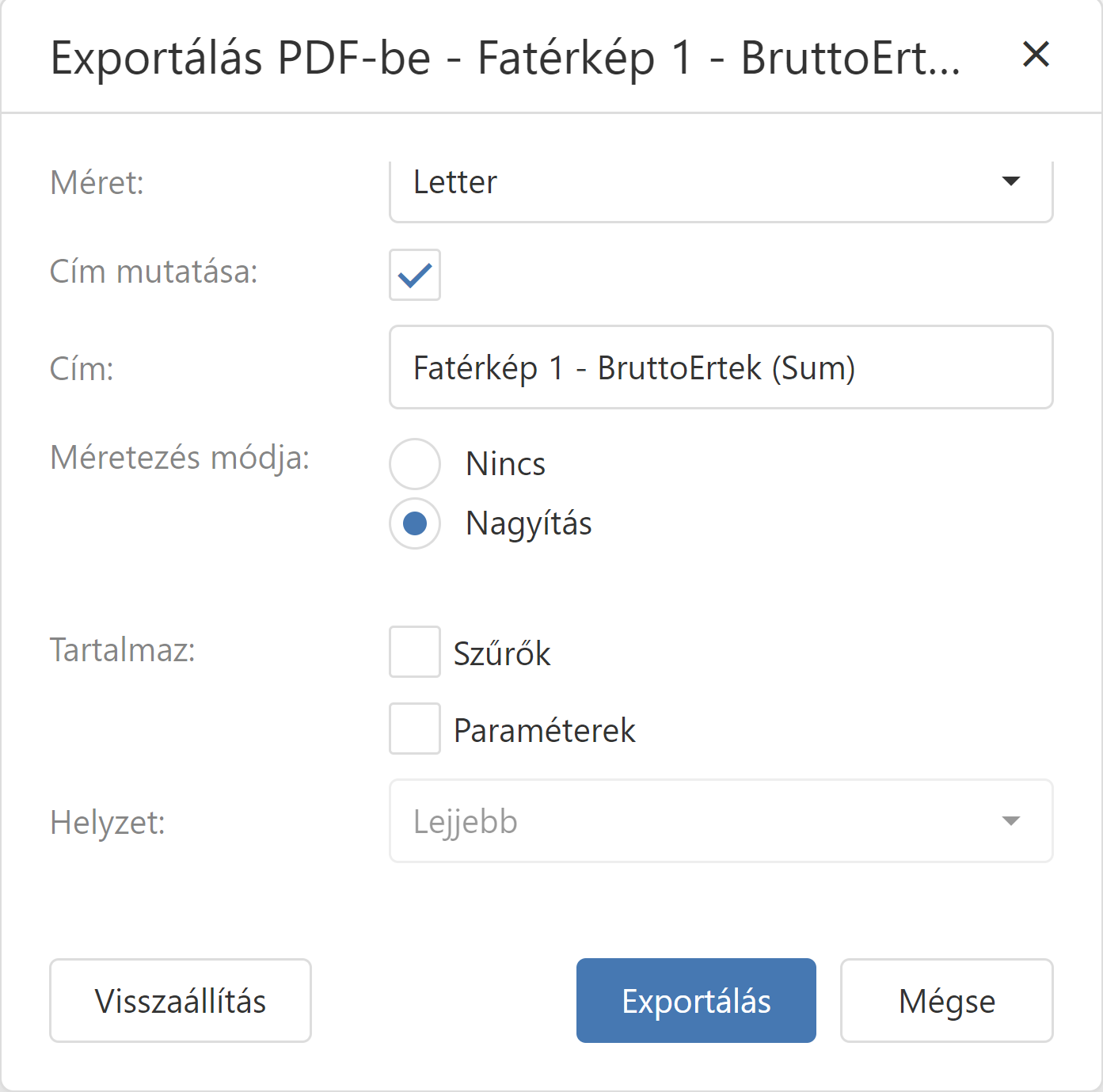Image resolution: width=1103 pixels, height=1092 pixels.
Task: Click the Cím mutatása field label
Action: 154,272
